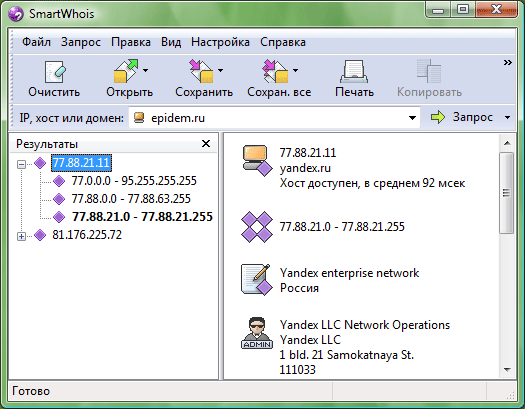Click the host computer icon in details

pos(257,160)
